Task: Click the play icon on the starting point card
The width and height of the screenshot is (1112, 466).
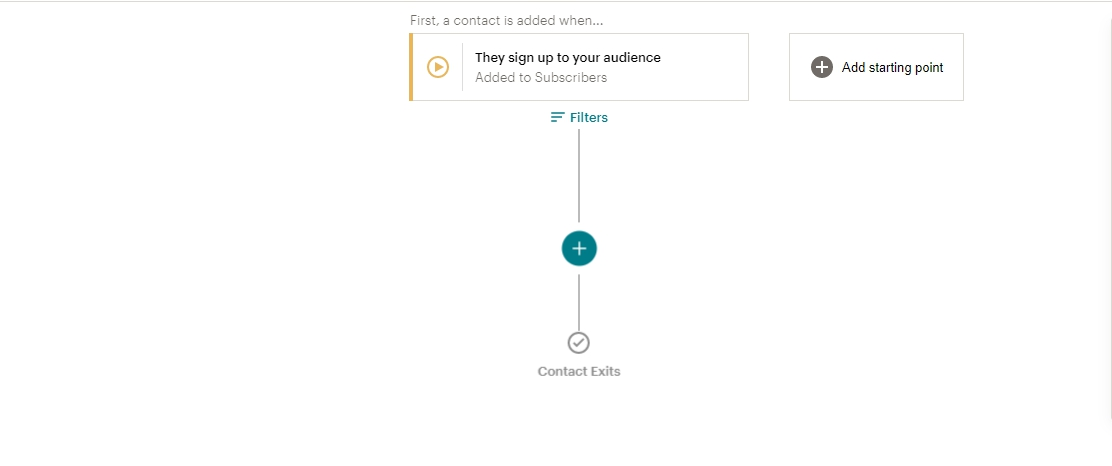Action: pos(438,67)
